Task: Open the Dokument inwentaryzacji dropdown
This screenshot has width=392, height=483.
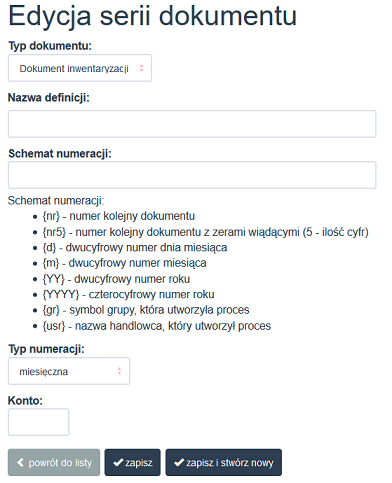Action: 80,68
